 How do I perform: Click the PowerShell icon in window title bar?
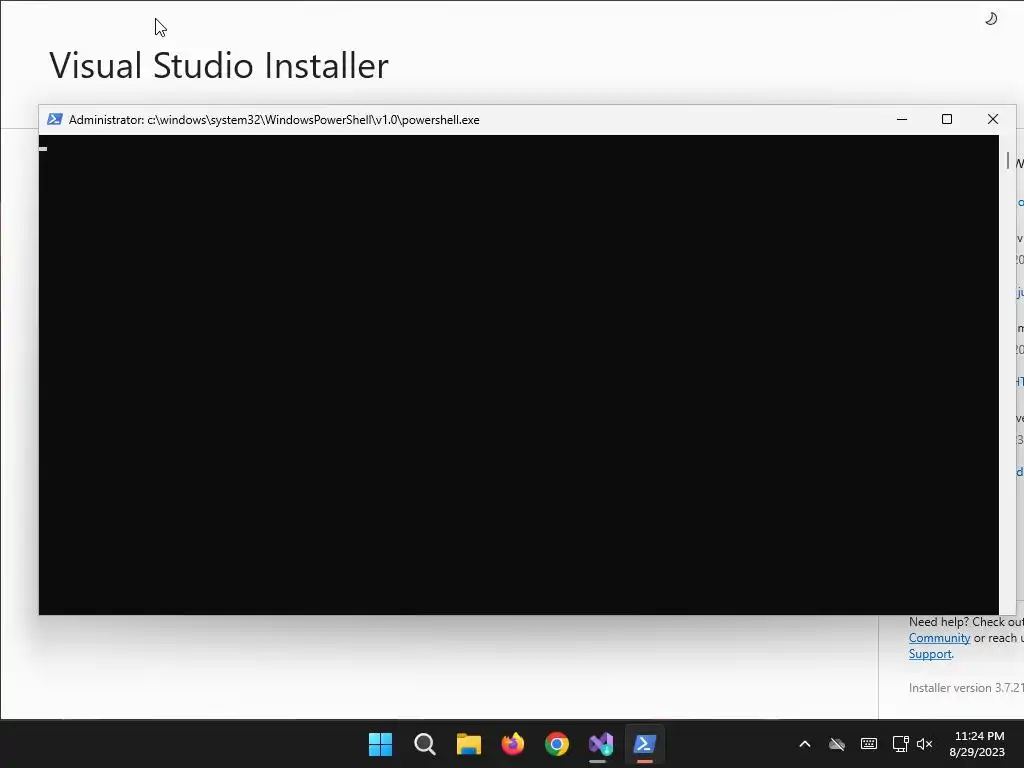(x=55, y=120)
